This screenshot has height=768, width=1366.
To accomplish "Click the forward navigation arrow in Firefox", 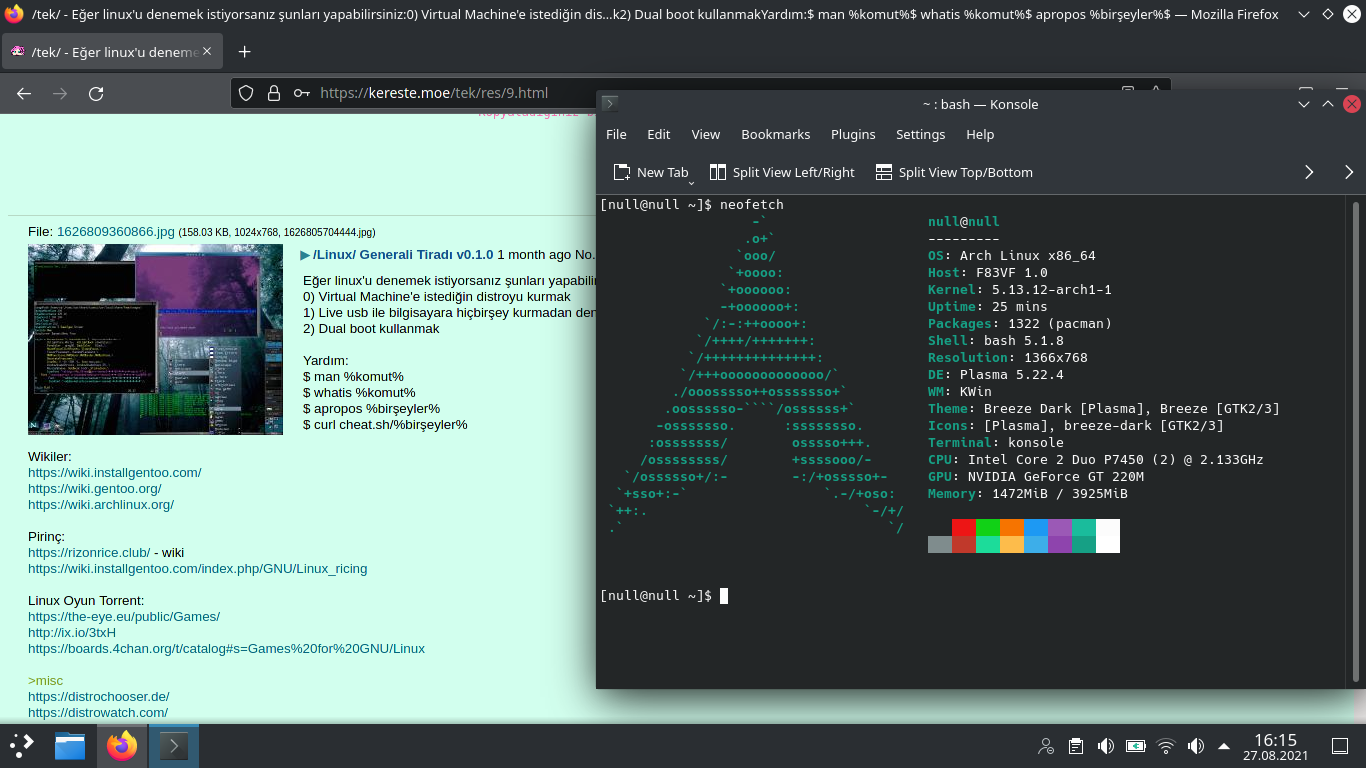I will pos(60,93).
